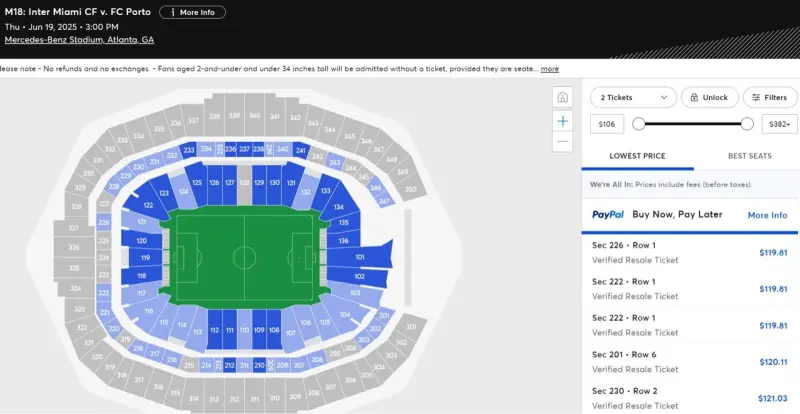Click the PayPal logo
Viewport: 800px width, 414px height.
pyautogui.click(x=608, y=215)
